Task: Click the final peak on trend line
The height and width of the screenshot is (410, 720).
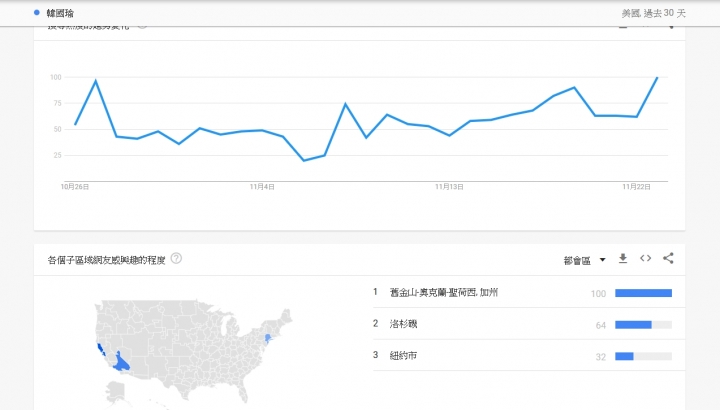Action: coord(657,78)
